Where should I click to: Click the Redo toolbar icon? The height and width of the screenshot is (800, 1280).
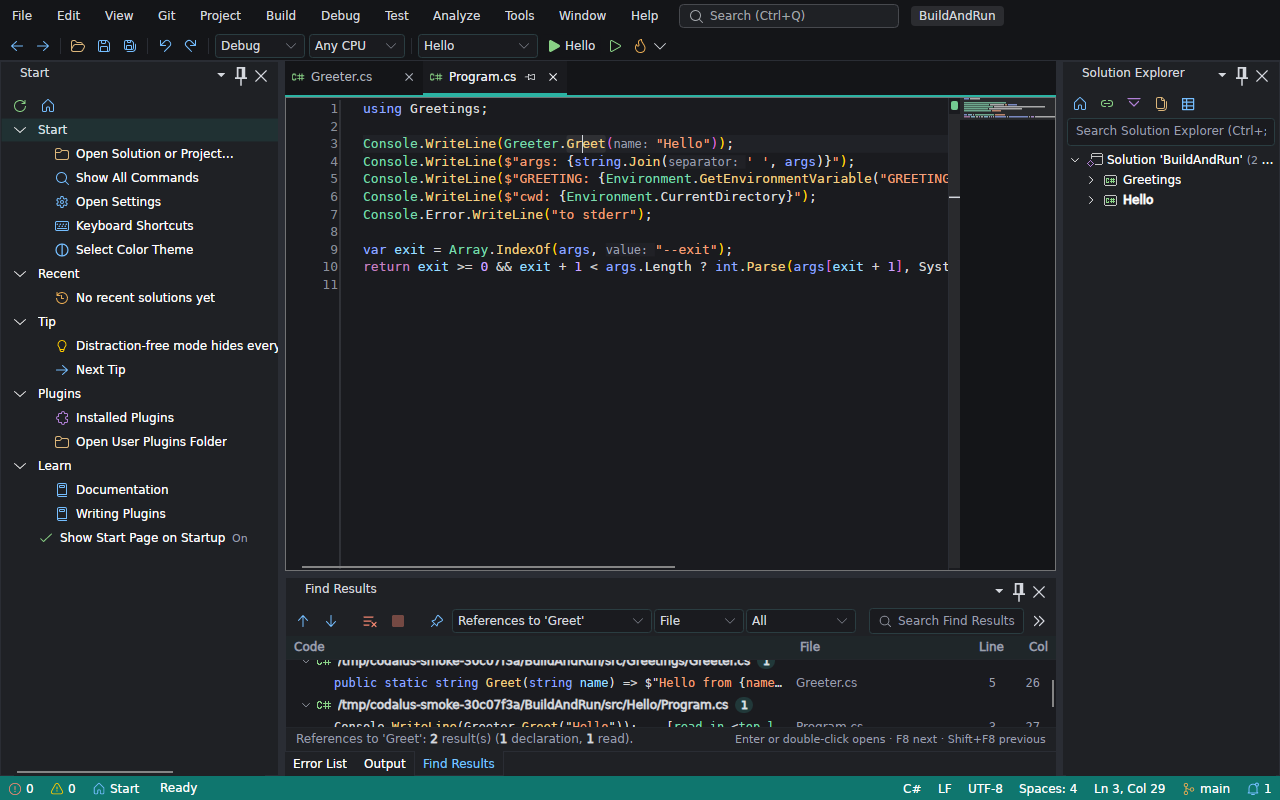(x=191, y=46)
